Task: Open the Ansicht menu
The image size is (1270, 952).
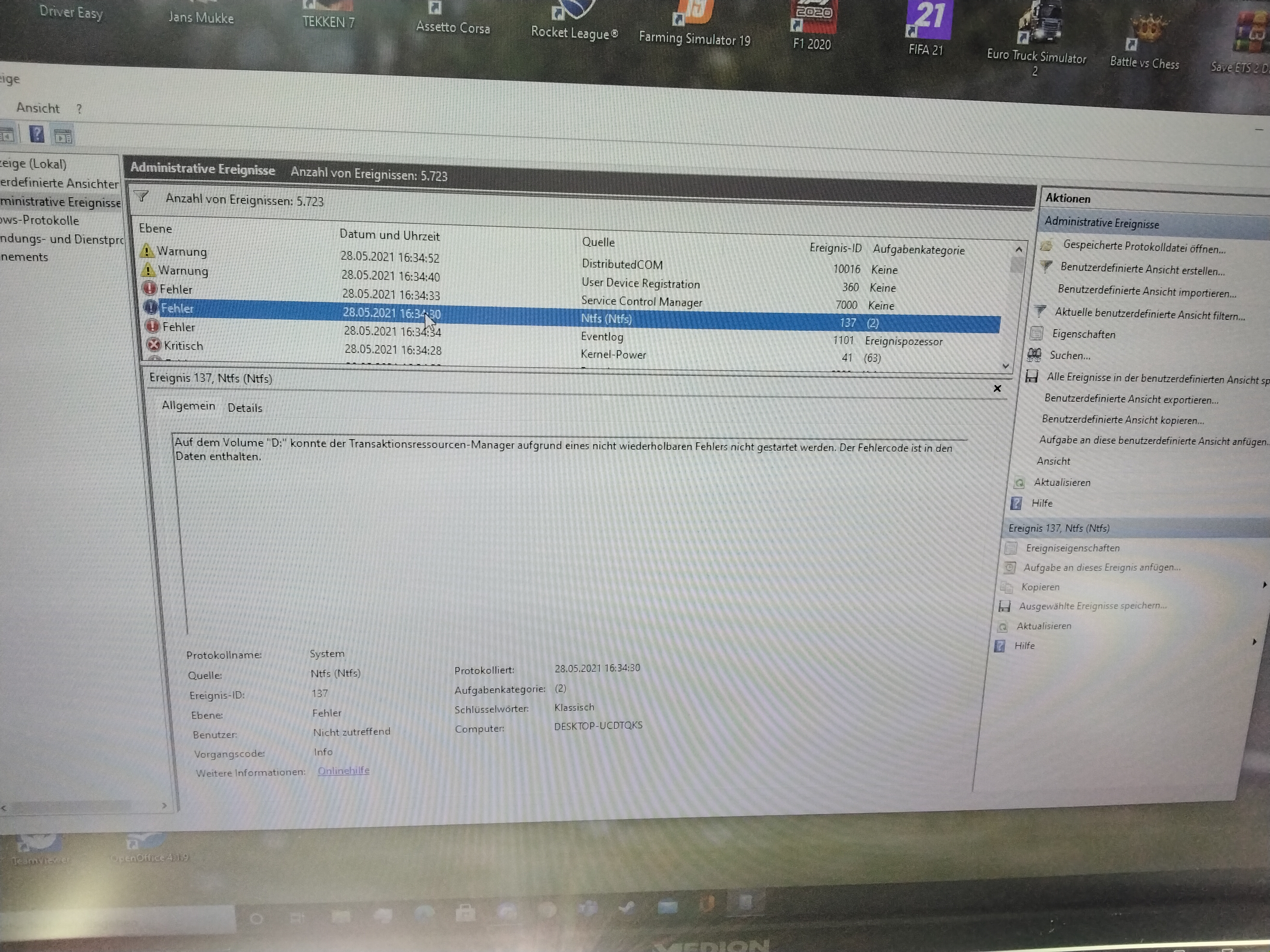Action: (38, 108)
